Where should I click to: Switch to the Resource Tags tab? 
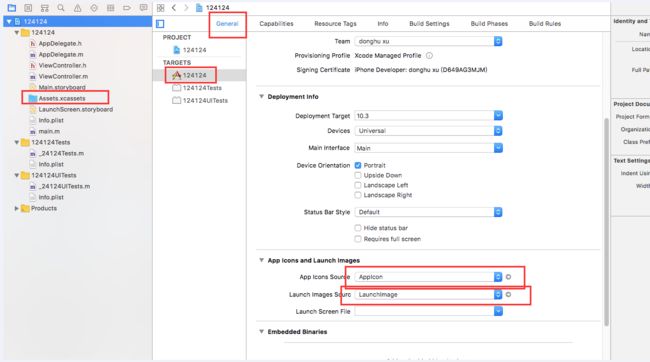[335, 24]
